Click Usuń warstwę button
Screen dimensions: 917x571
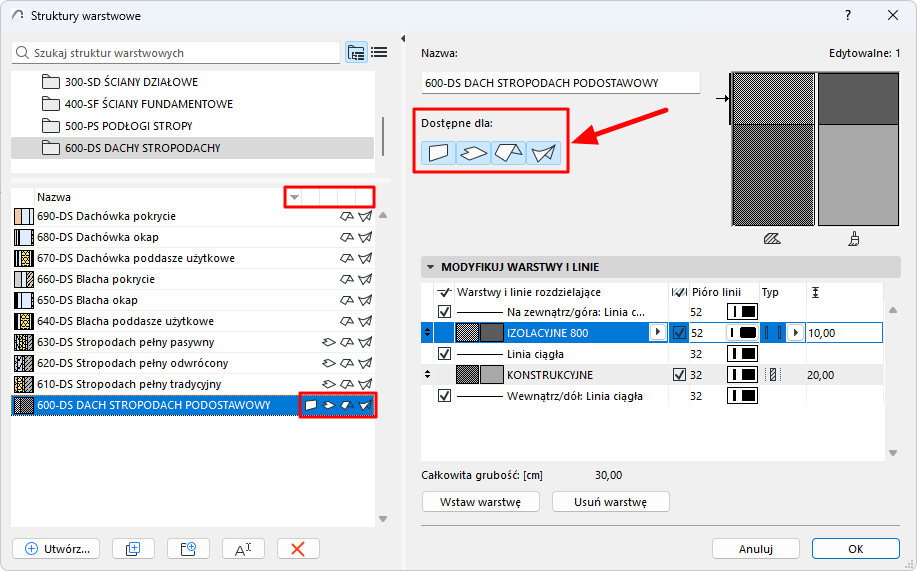(611, 502)
